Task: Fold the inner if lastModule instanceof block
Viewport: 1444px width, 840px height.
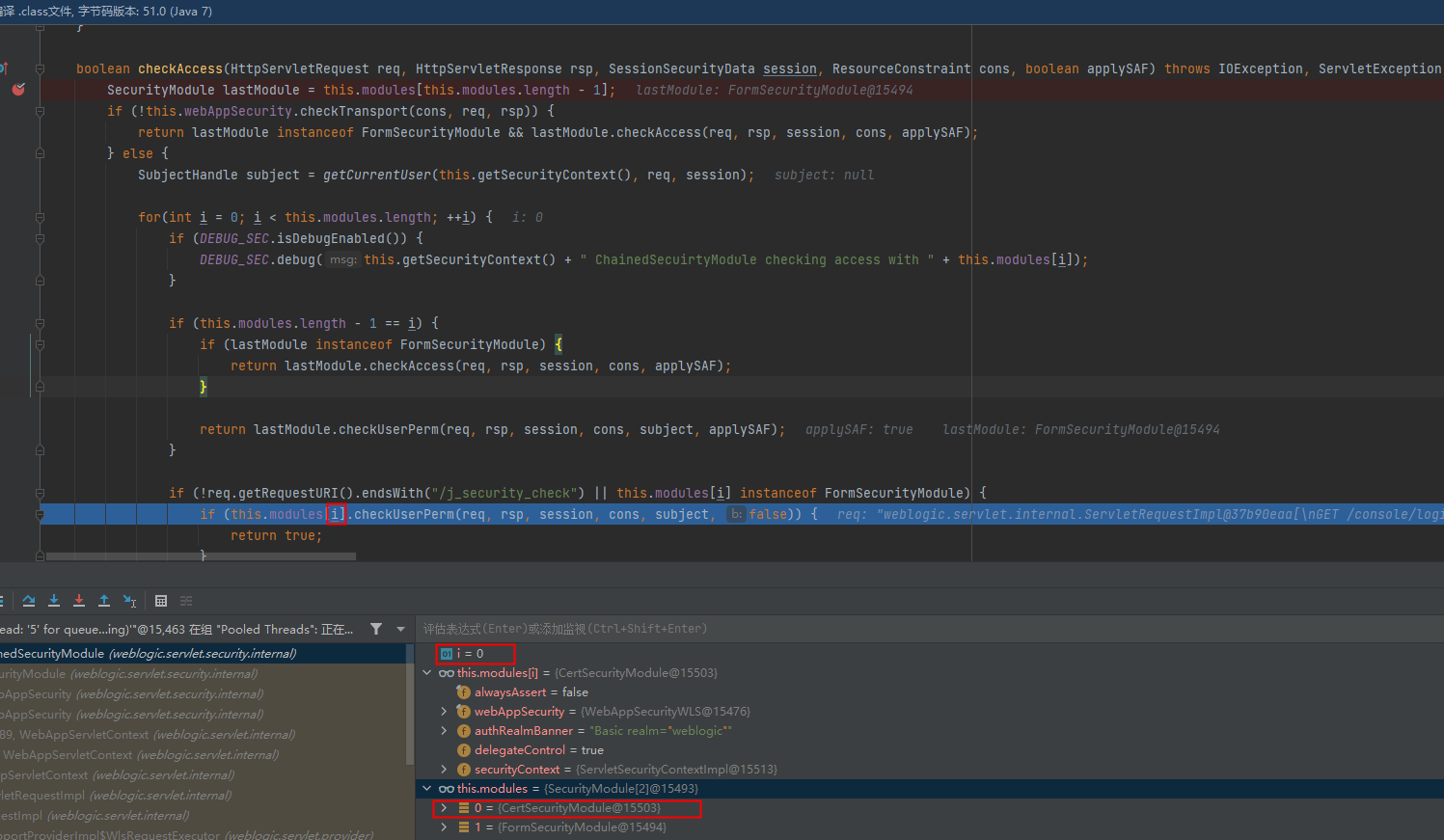Action: point(40,344)
